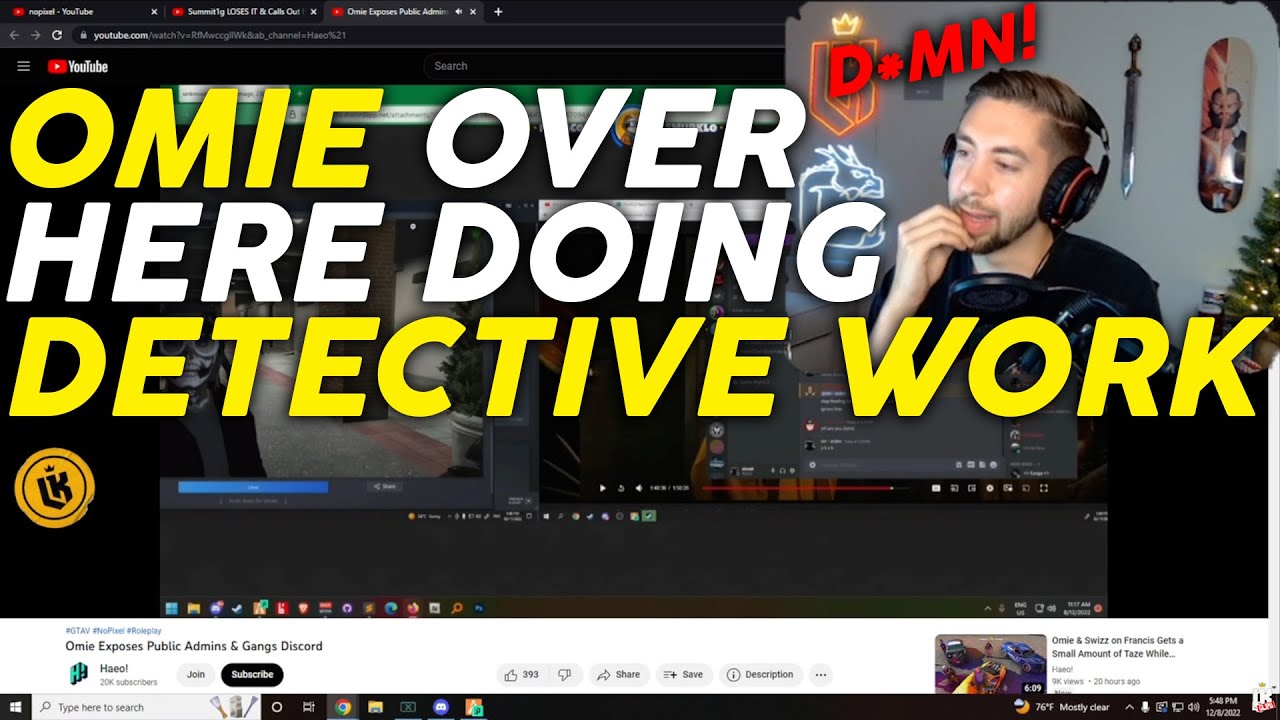Open Discord from the taskbar
This screenshot has height=720, width=1280.
coord(441,707)
